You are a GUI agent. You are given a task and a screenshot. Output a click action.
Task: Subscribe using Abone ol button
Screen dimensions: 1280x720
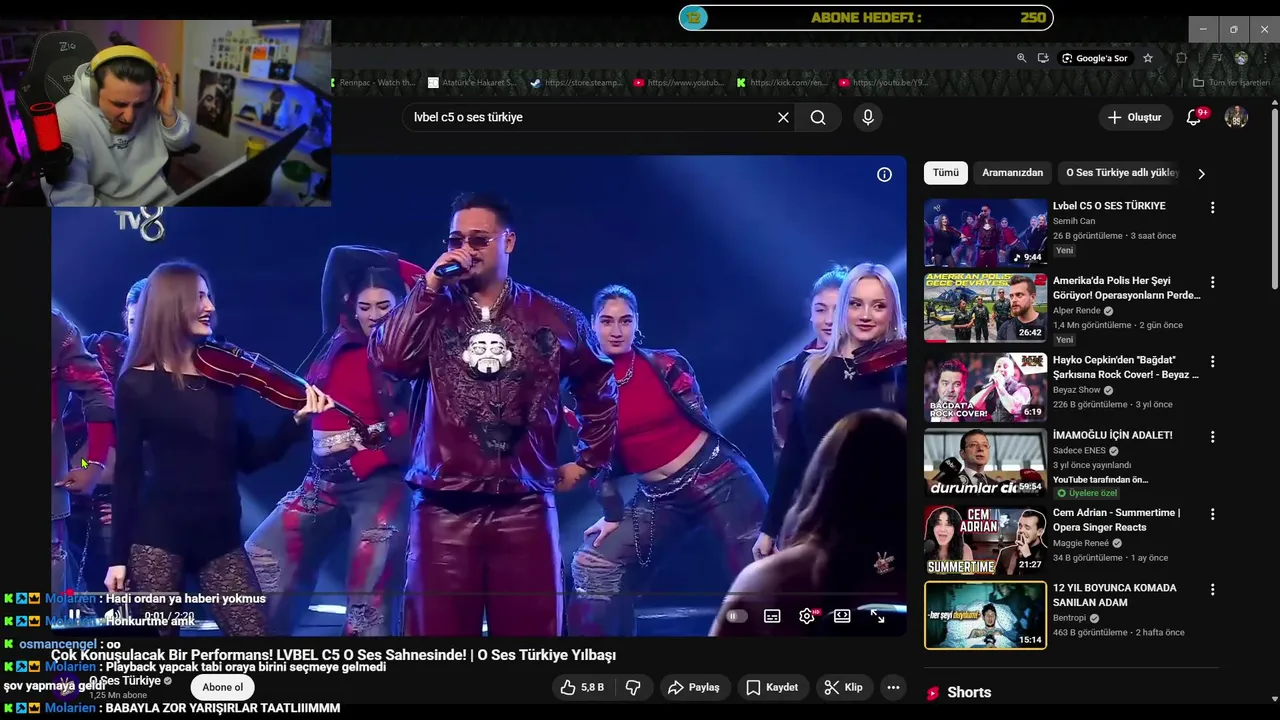click(x=223, y=687)
